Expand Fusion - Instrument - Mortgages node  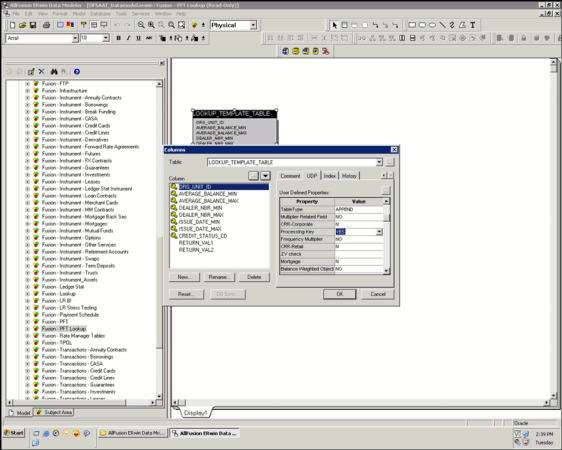pos(27,224)
